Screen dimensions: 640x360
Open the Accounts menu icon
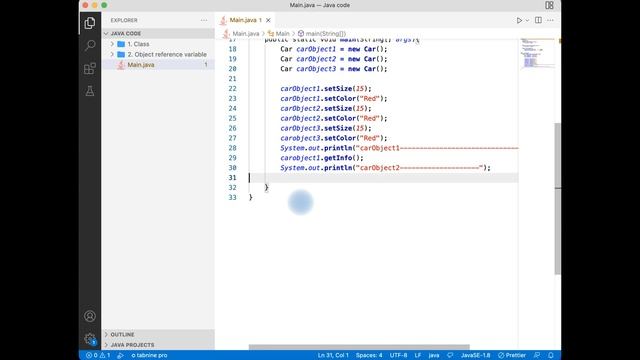tap(90, 316)
